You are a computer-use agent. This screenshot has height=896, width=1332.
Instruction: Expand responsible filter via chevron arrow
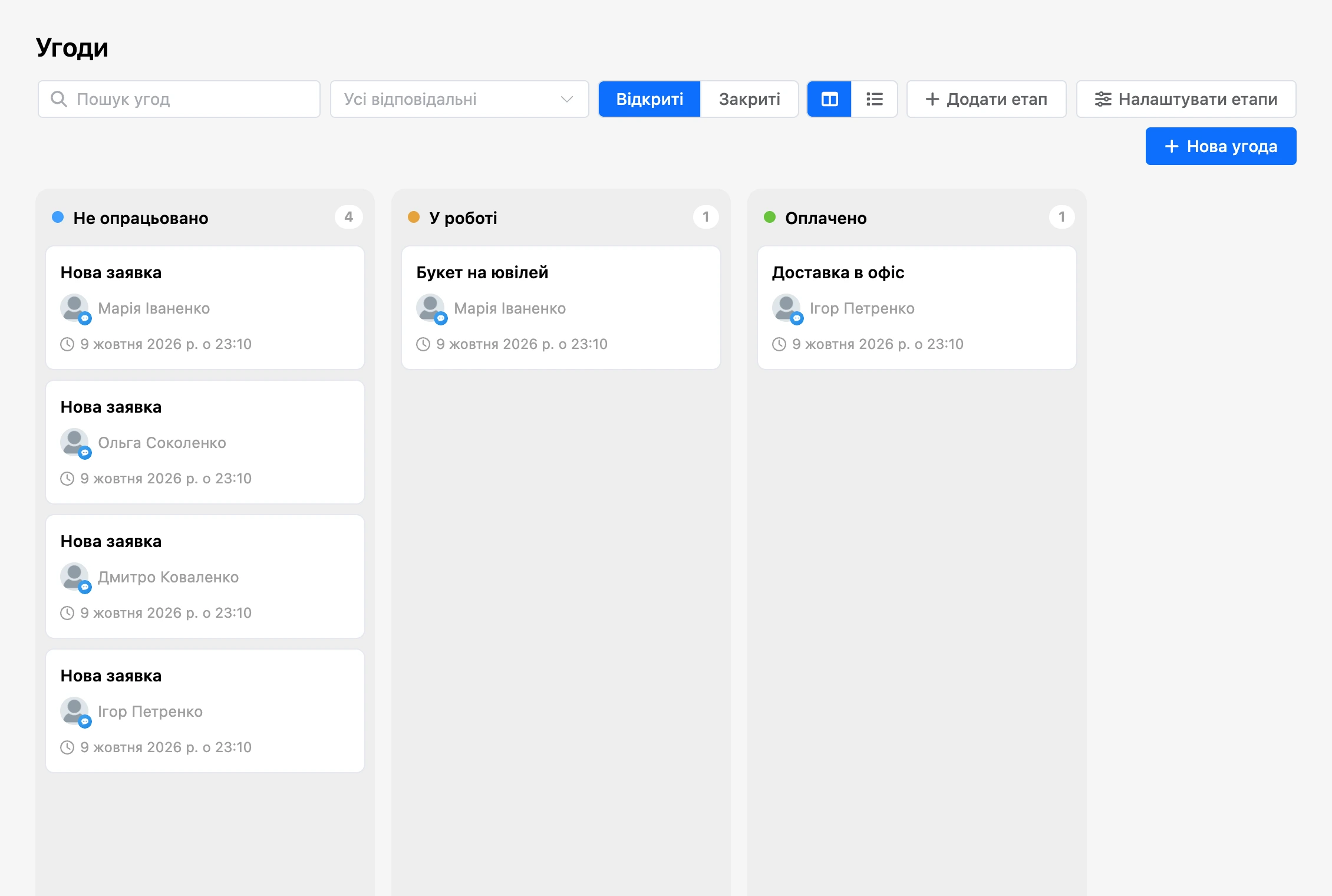[x=567, y=99]
